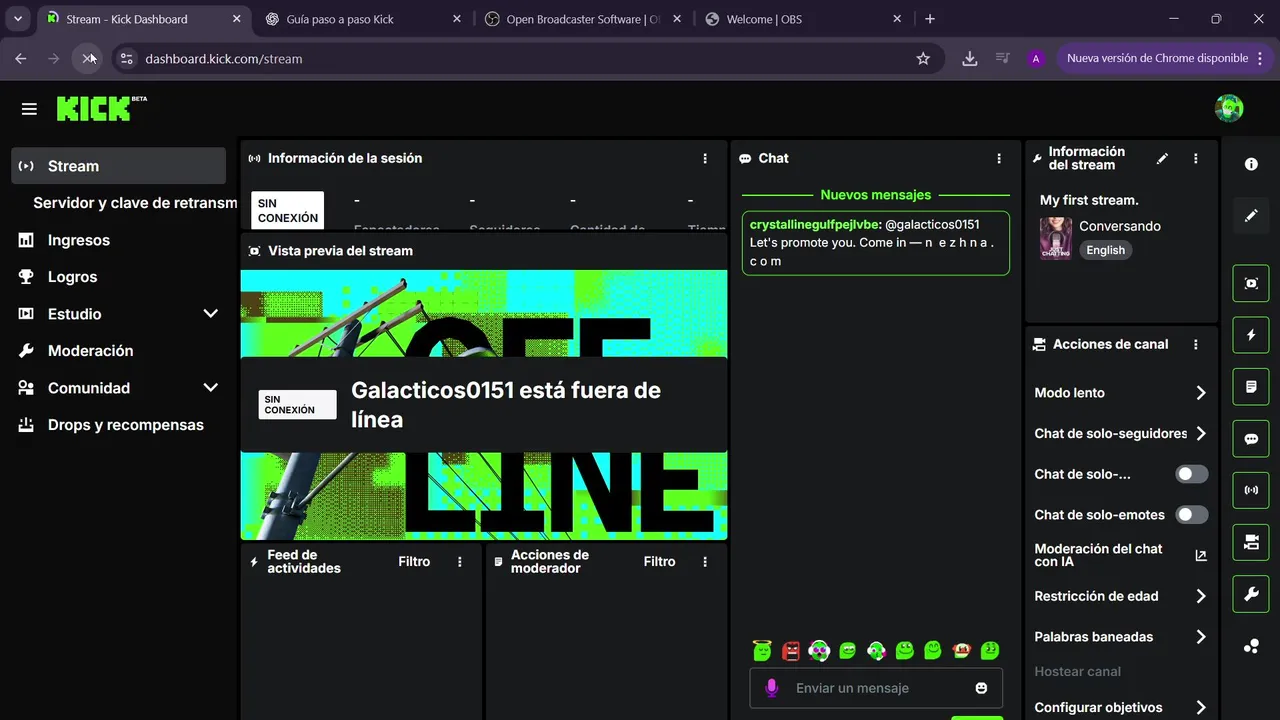
Task: Toggle the 'Chat de solo-...' switch
Action: 1191,474
